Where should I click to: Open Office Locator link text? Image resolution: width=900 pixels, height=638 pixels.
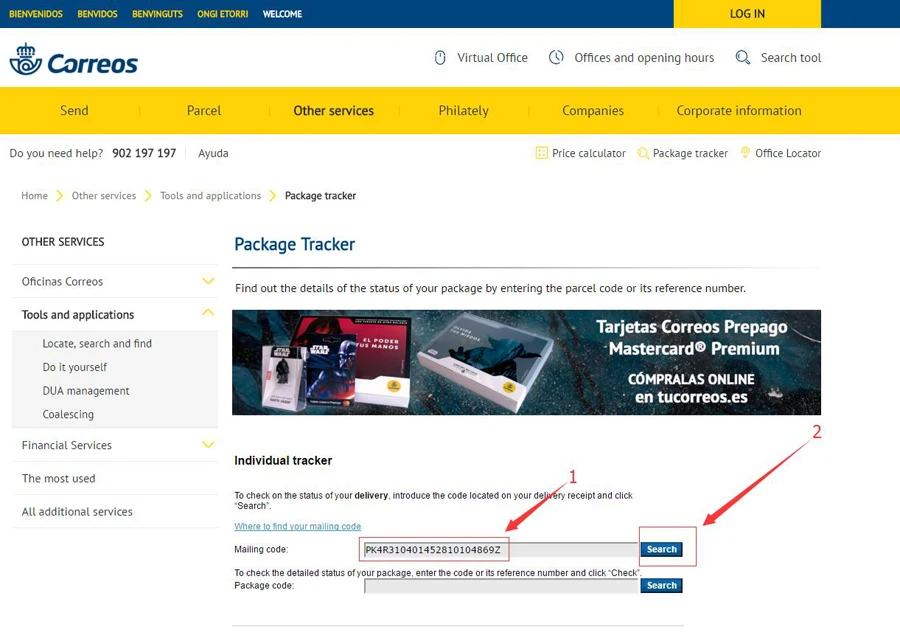(788, 153)
